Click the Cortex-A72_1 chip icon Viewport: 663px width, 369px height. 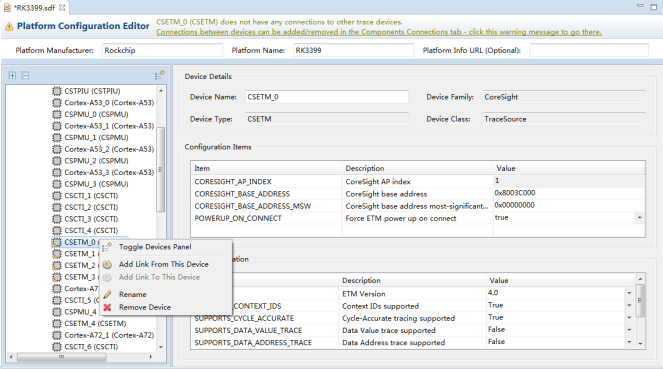coord(57,335)
